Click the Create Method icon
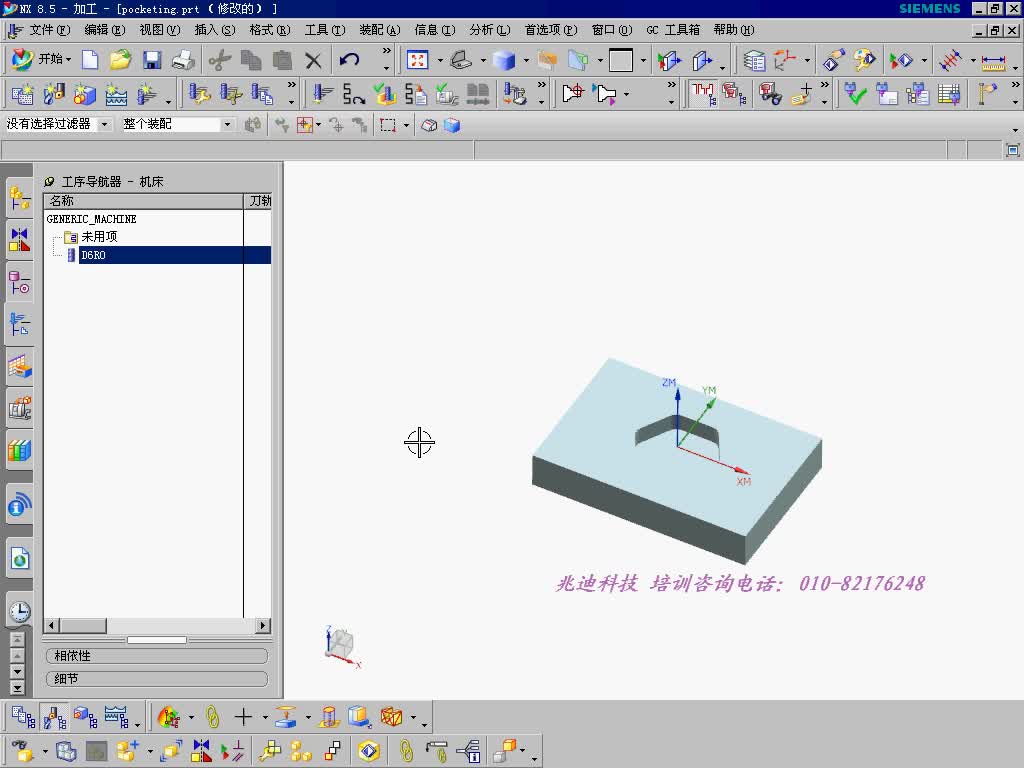This screenshot has width=1024, height=768. [116, 94]
